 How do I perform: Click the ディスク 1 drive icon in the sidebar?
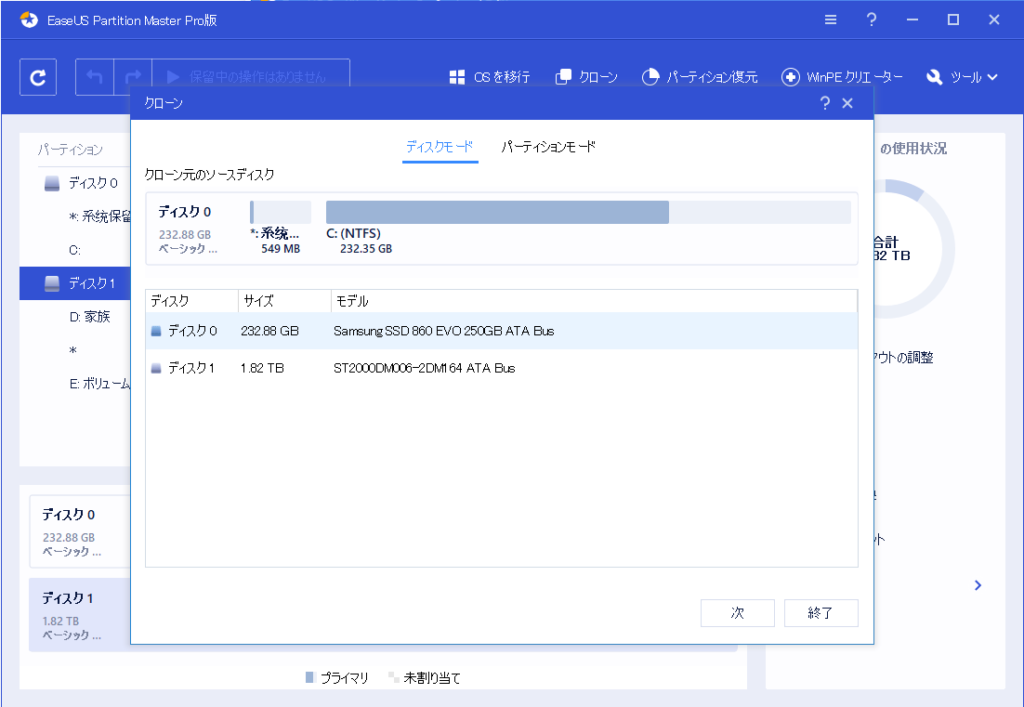(52, 283)
